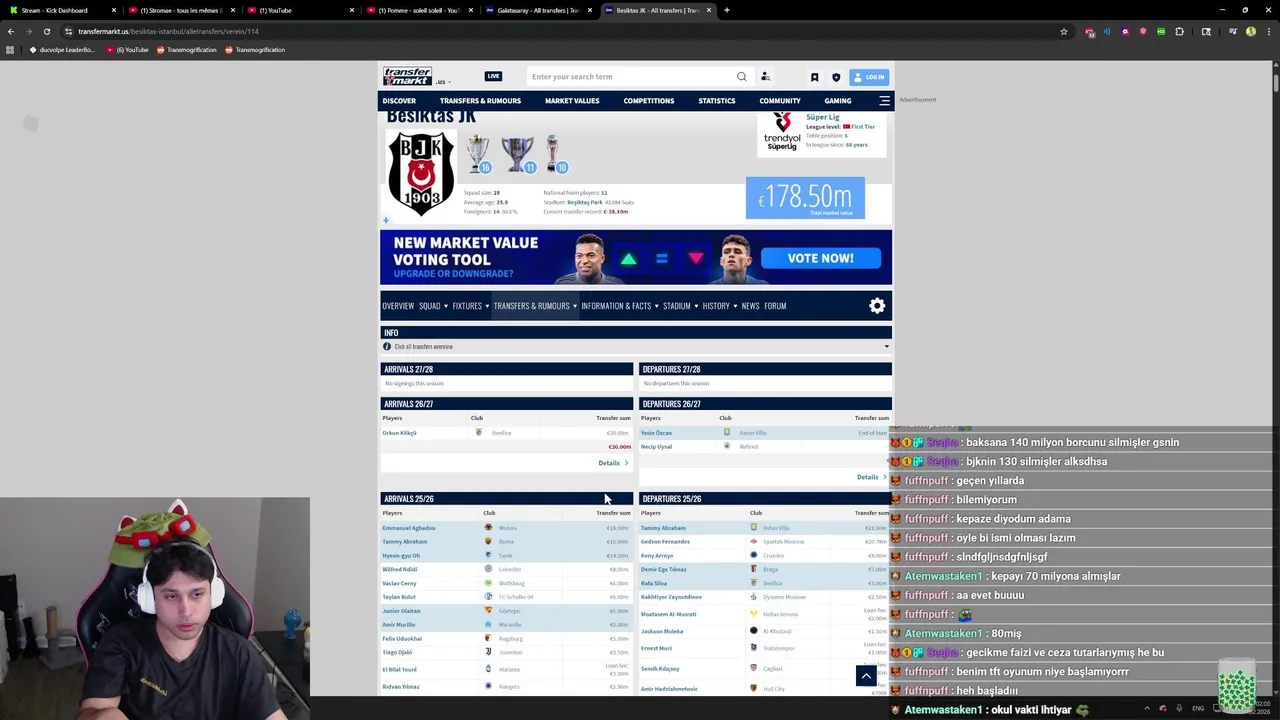Image resolution: width=1280 pixels, height=720 pixels.
Task: Open Rafa Silva player link
Action: click(x=654, y=583)
